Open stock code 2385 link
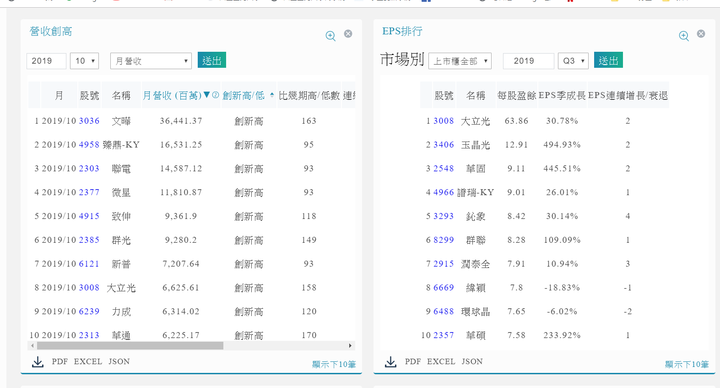720x388 pixels. [89, 240]
